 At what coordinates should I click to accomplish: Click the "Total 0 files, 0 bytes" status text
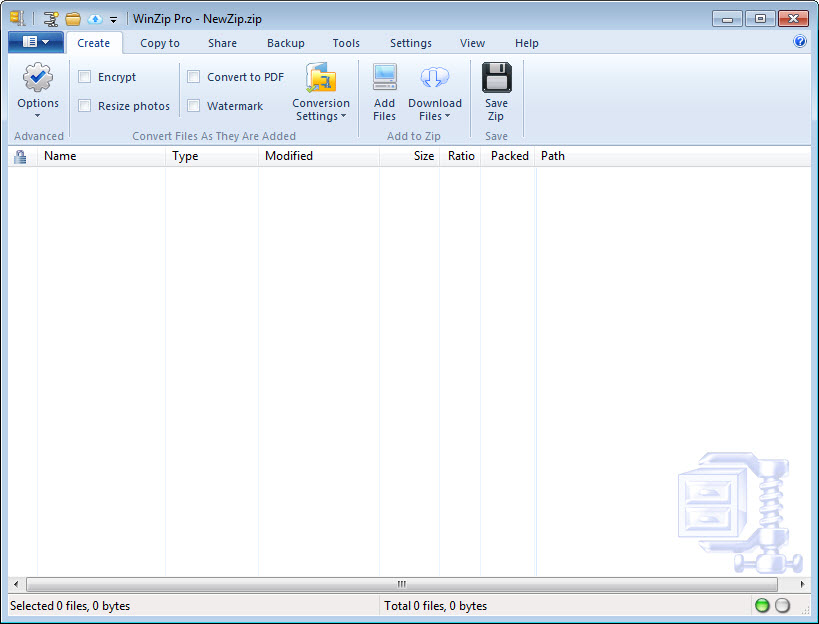[x=436, y=606]
